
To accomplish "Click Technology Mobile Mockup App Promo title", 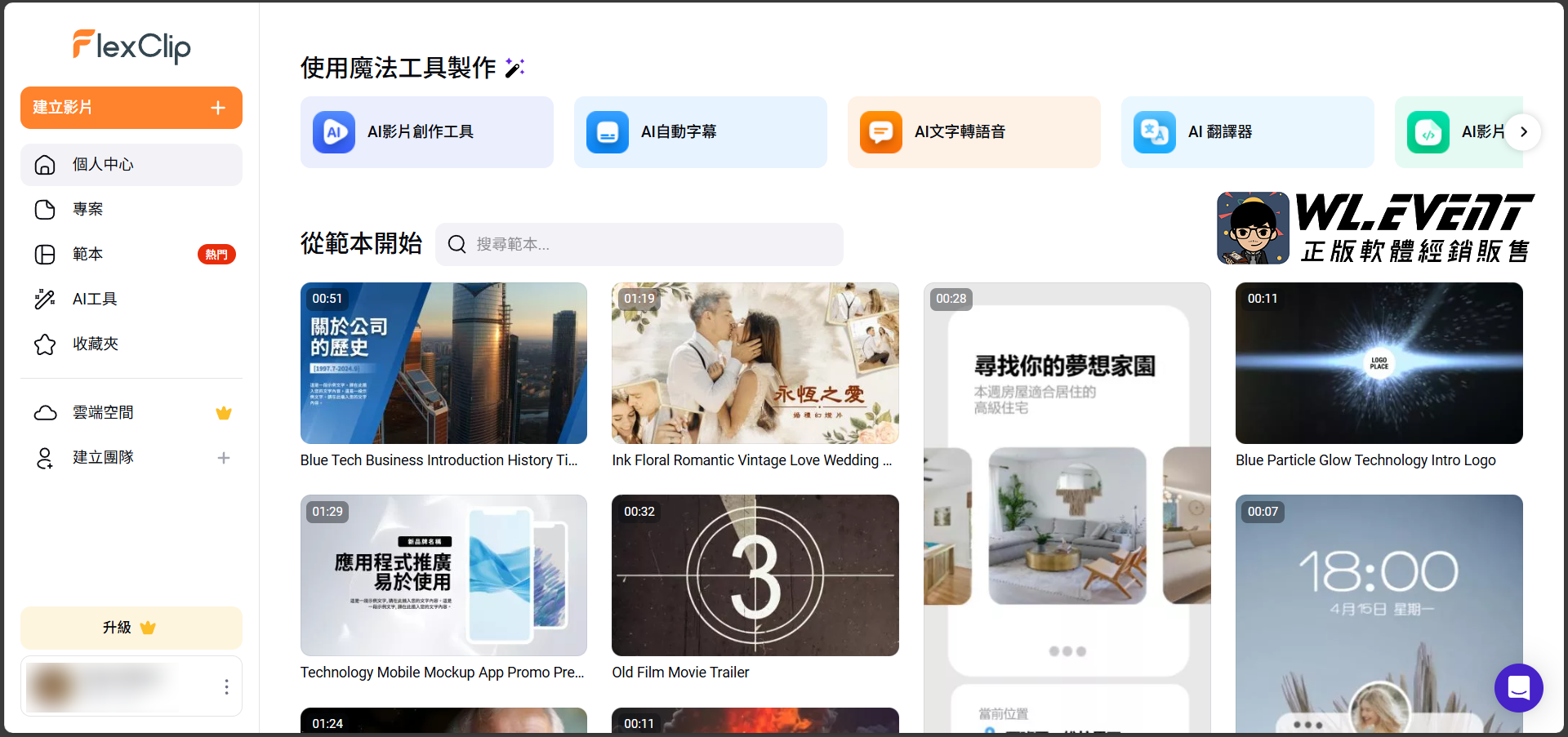I will pos(443,673).
